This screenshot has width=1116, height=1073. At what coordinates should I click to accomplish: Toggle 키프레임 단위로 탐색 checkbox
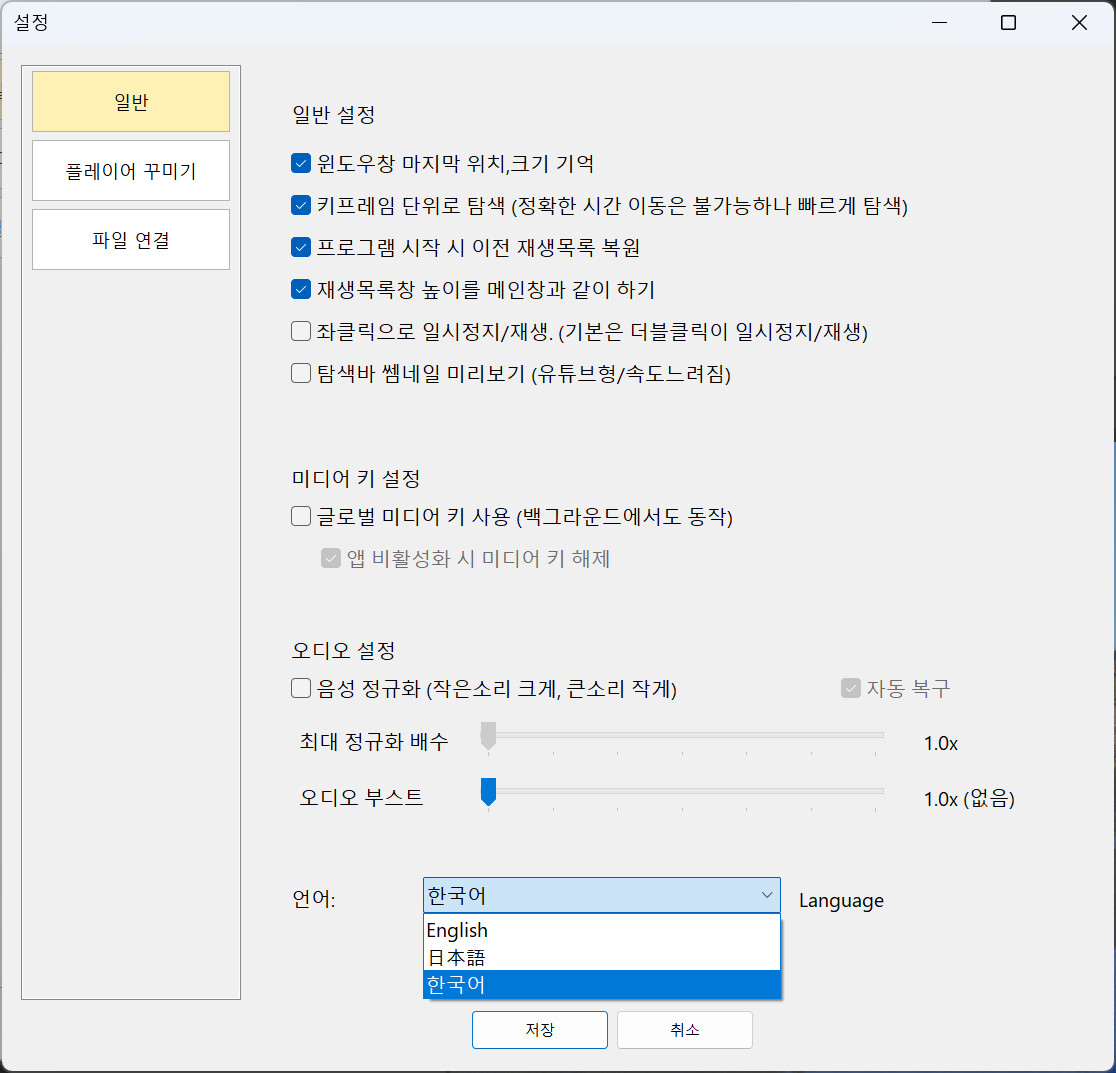click(301, 205)
